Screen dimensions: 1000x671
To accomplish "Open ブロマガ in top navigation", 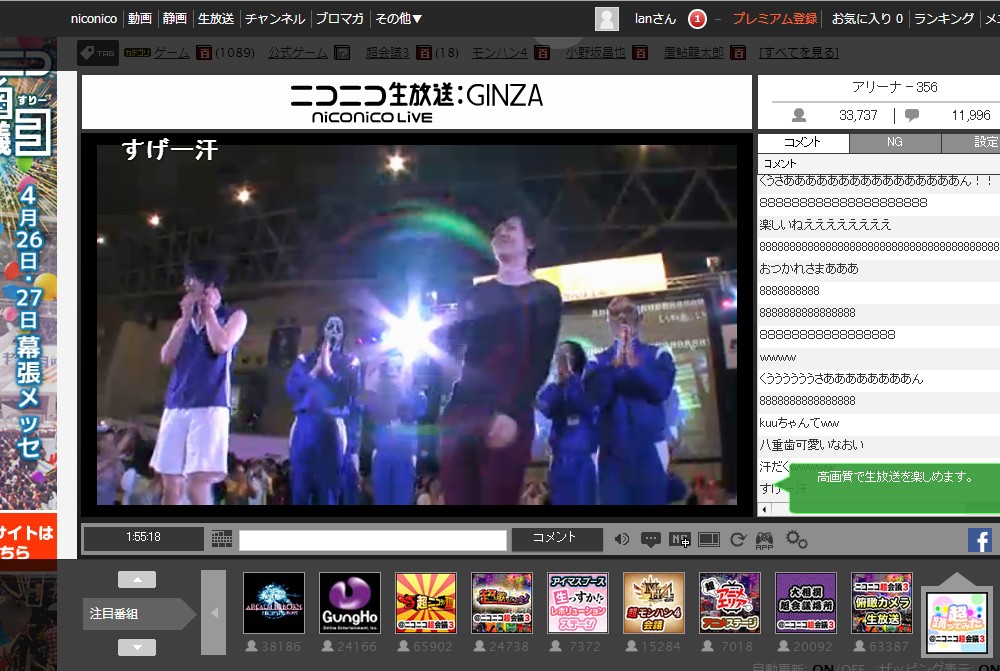I will pos(339,18).
